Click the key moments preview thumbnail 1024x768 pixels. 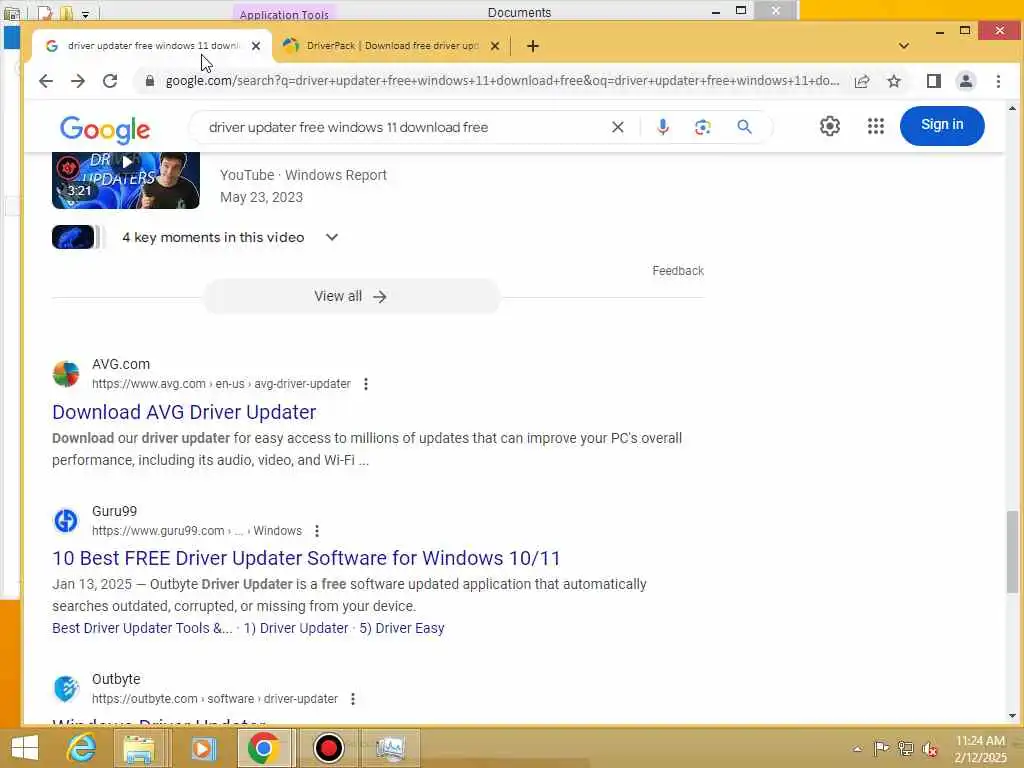(74, 237)
